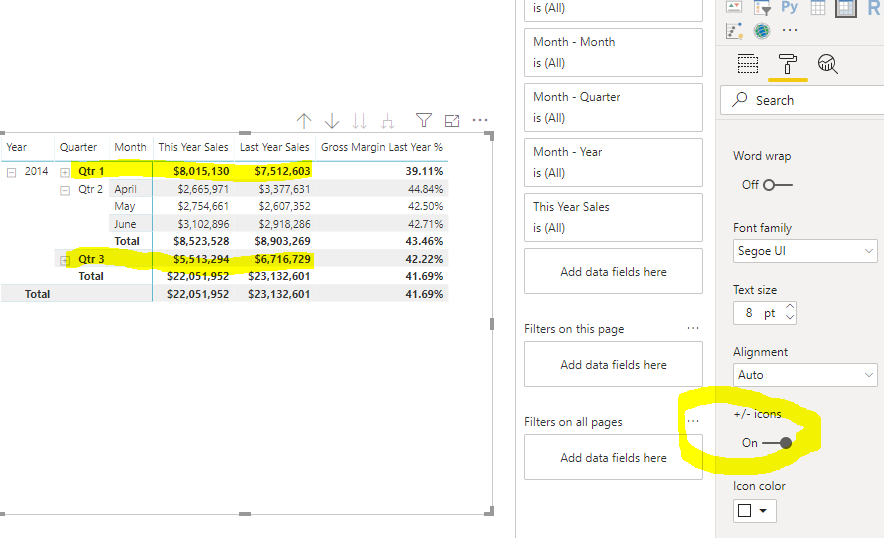Open the Month - Year filter card
The height and width of the screenshot is (538, 884).
pos(613,162)
